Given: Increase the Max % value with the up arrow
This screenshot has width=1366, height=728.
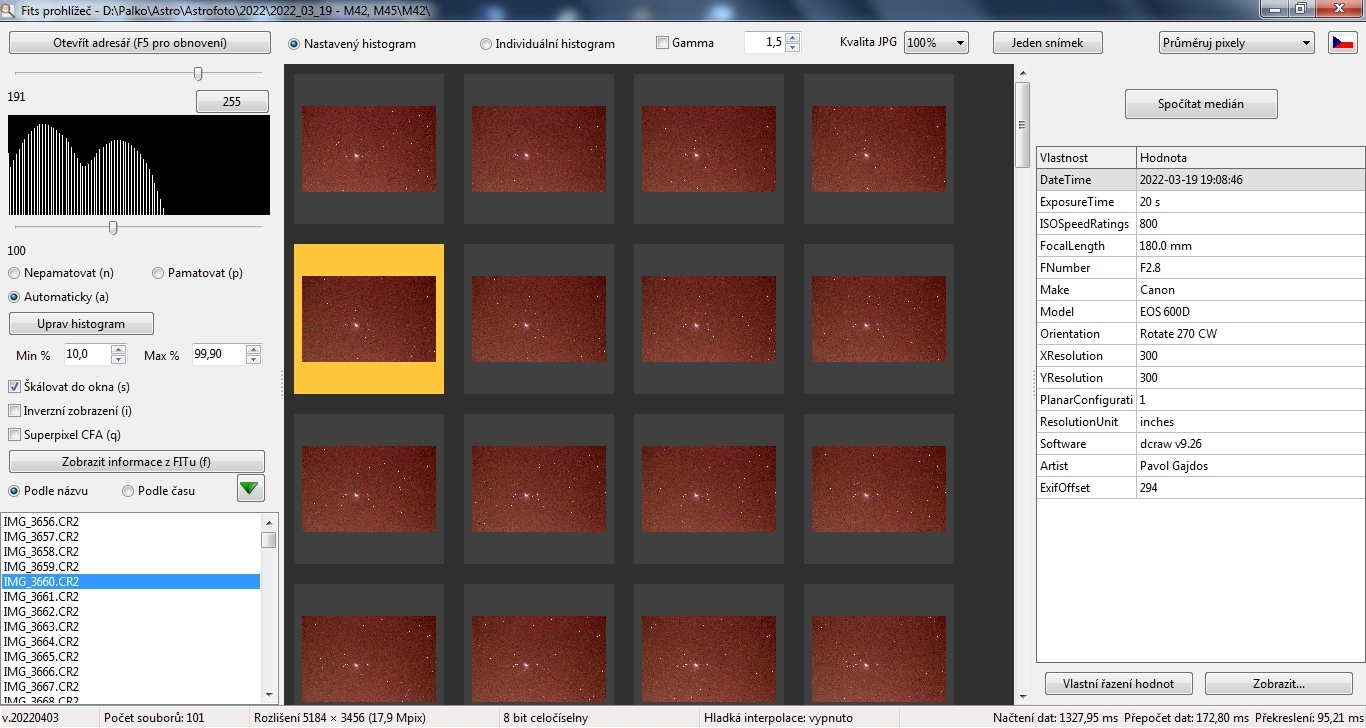Looking at the screenshot, I should (x=253, y=350).
